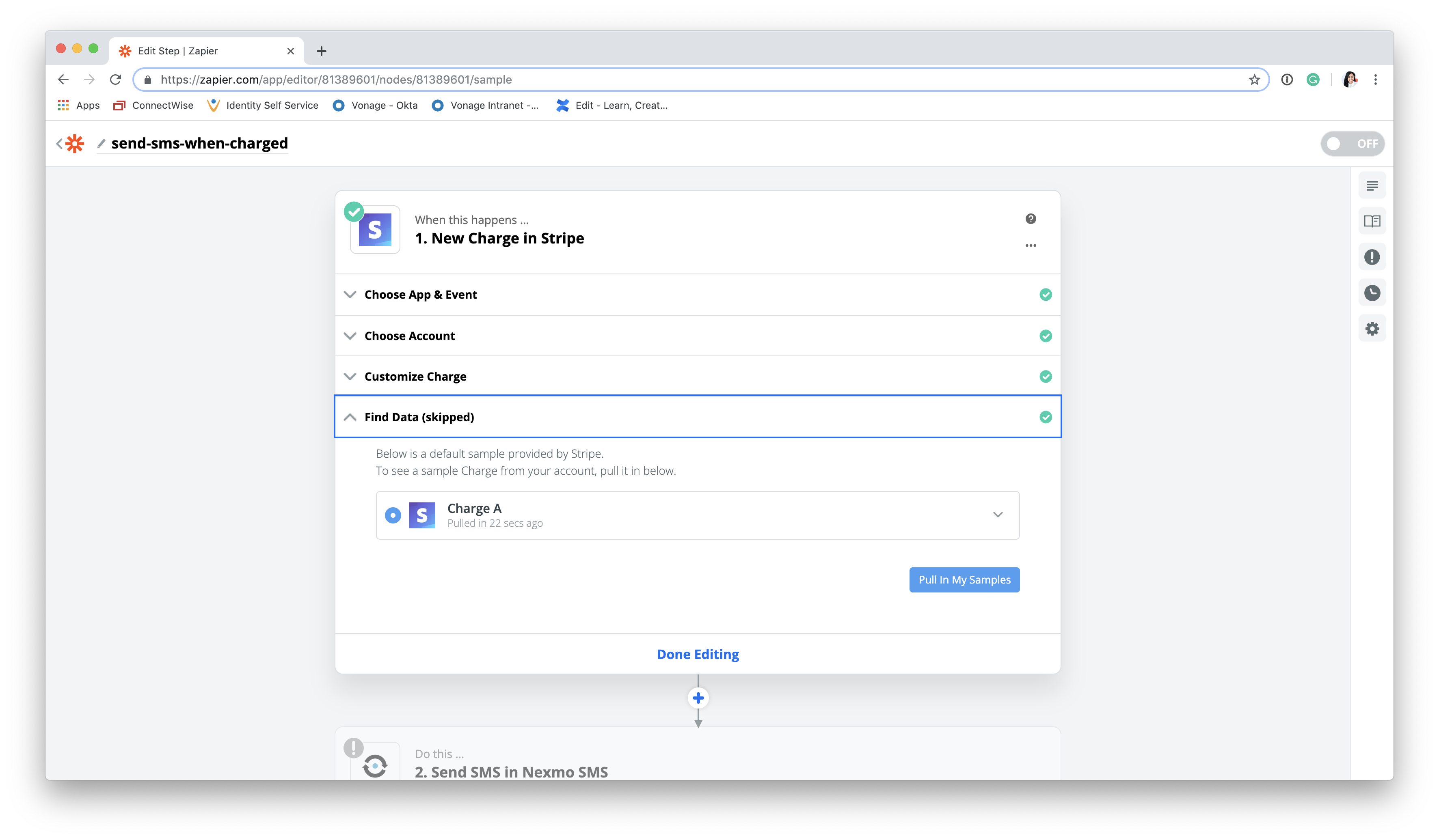Open the Vonage Intranet bookmark
This screenshot has width=1439, height=840.
[485, 105]
